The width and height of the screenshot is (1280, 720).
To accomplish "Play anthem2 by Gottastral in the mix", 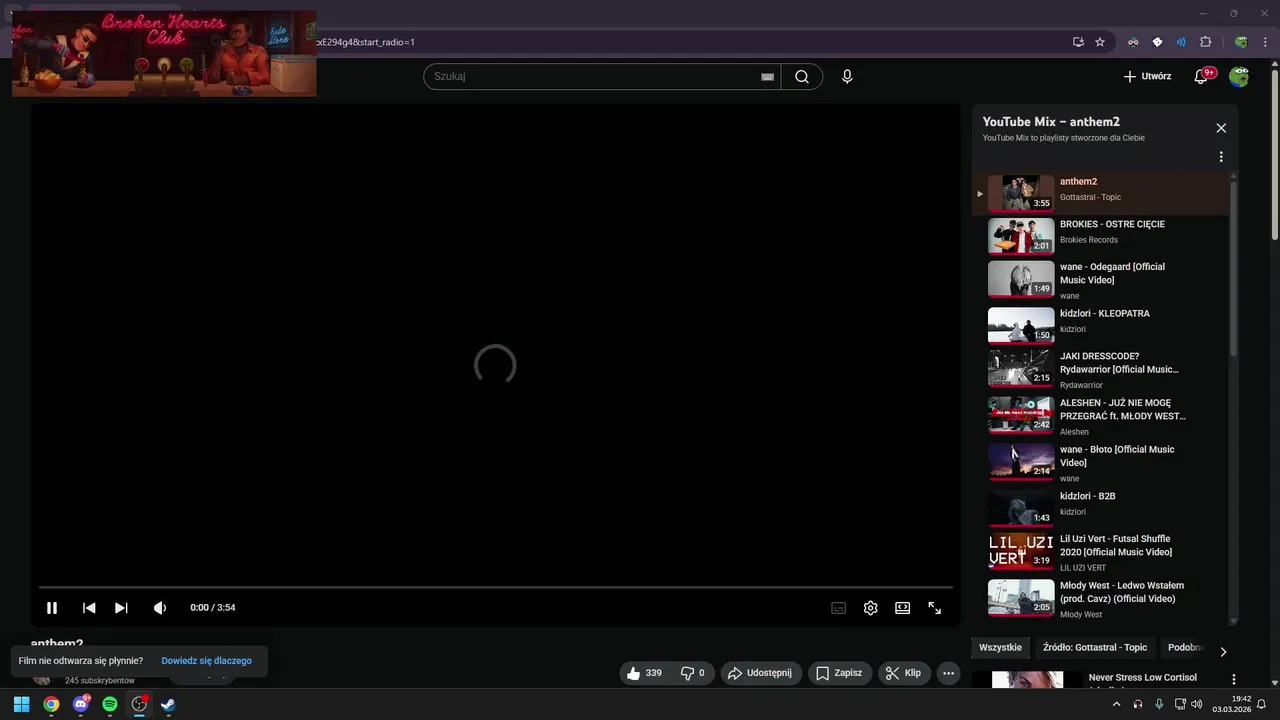I will pos(1100,192).
